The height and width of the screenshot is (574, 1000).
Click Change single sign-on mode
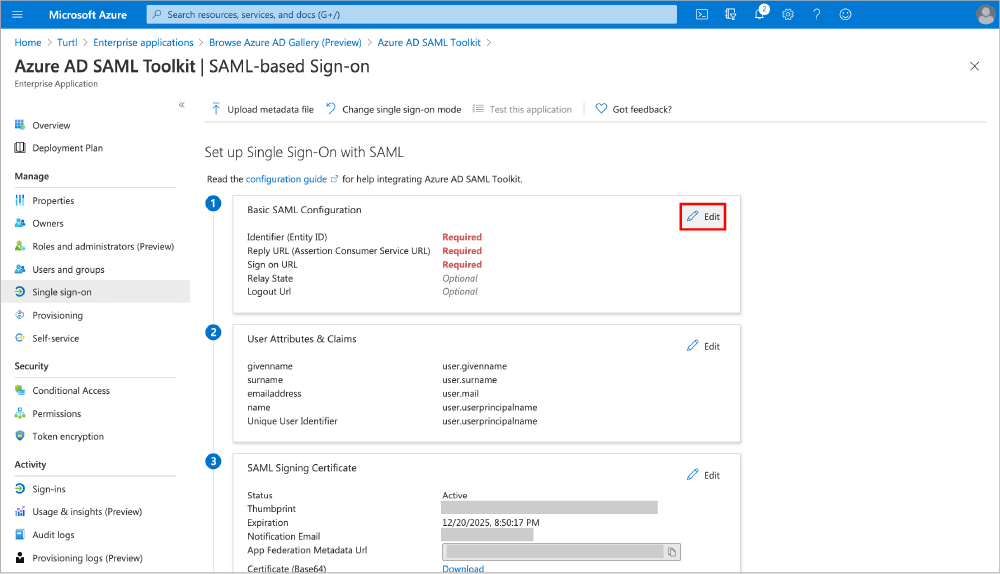click(x=393, y=109)
